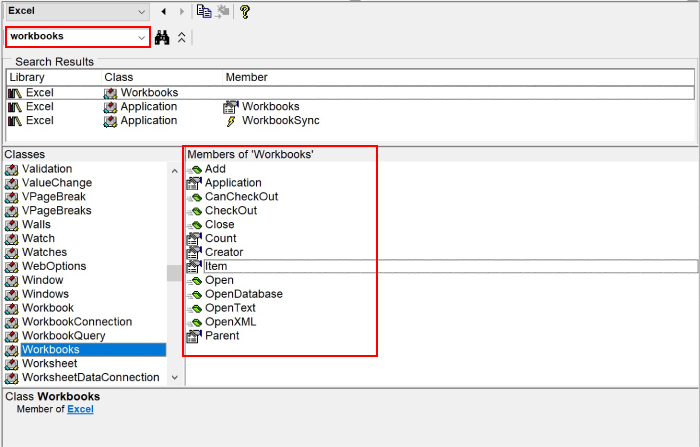The image size is (700, 447).
Task: Open the Excel library dropdown
Action: click(x=139, y=11)
